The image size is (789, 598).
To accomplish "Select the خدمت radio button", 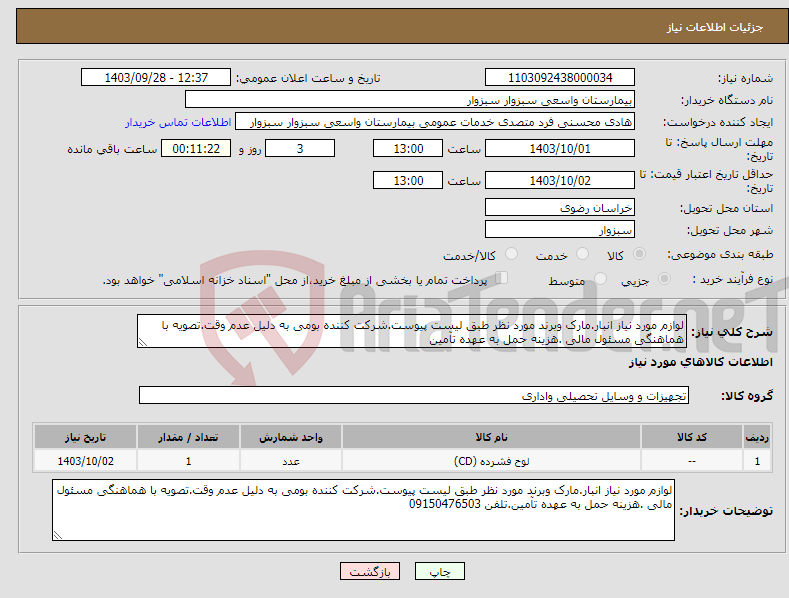I will coord(582,254).
